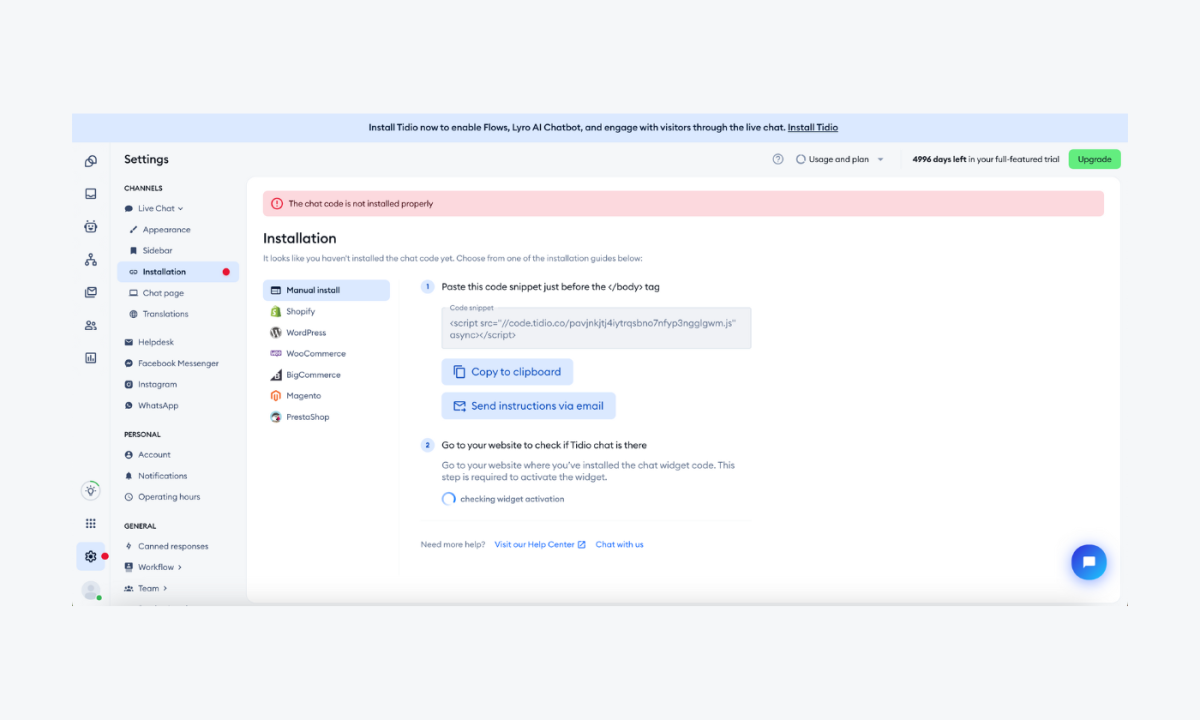Screen dimensions: 1200x720
Task: Open the Analytics bar chart icon
Action: tap(90, 358)
